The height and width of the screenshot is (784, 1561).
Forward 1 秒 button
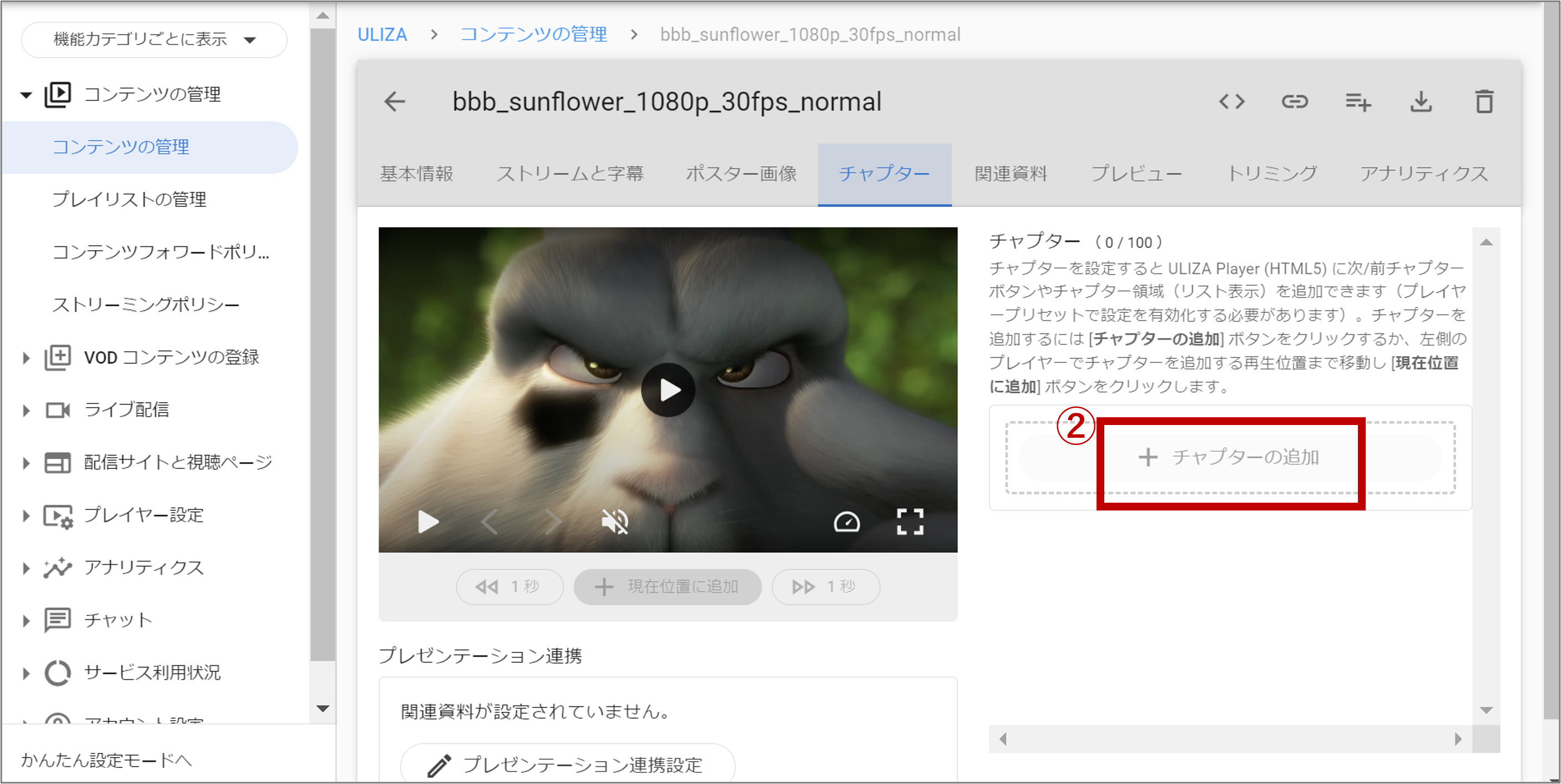click(825, 586)
